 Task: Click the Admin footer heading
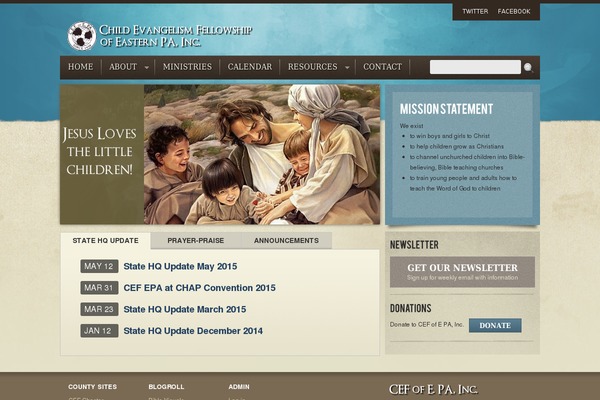tap(239, 387)
